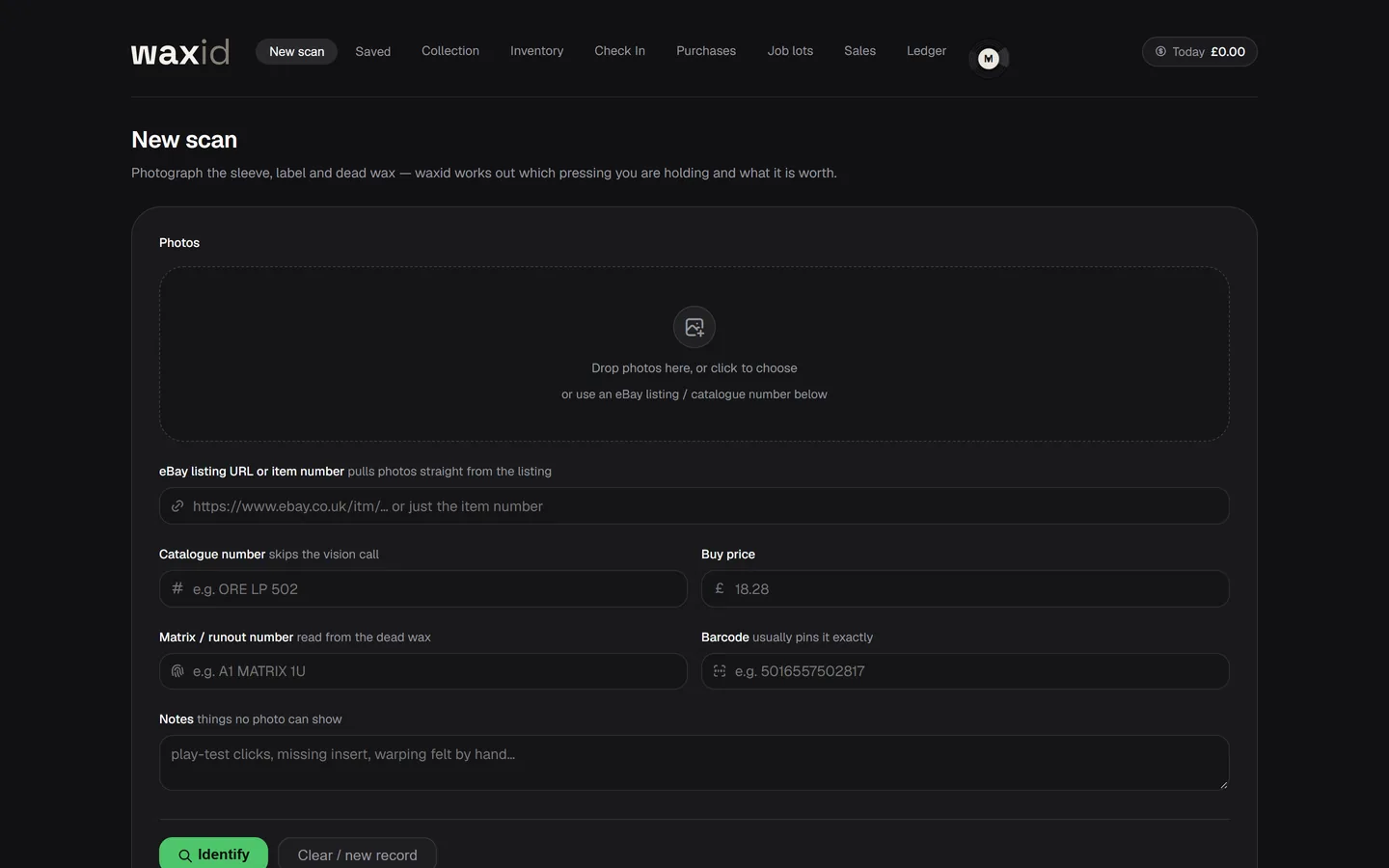Click the barcode scan icon

(x=720, y=671)
